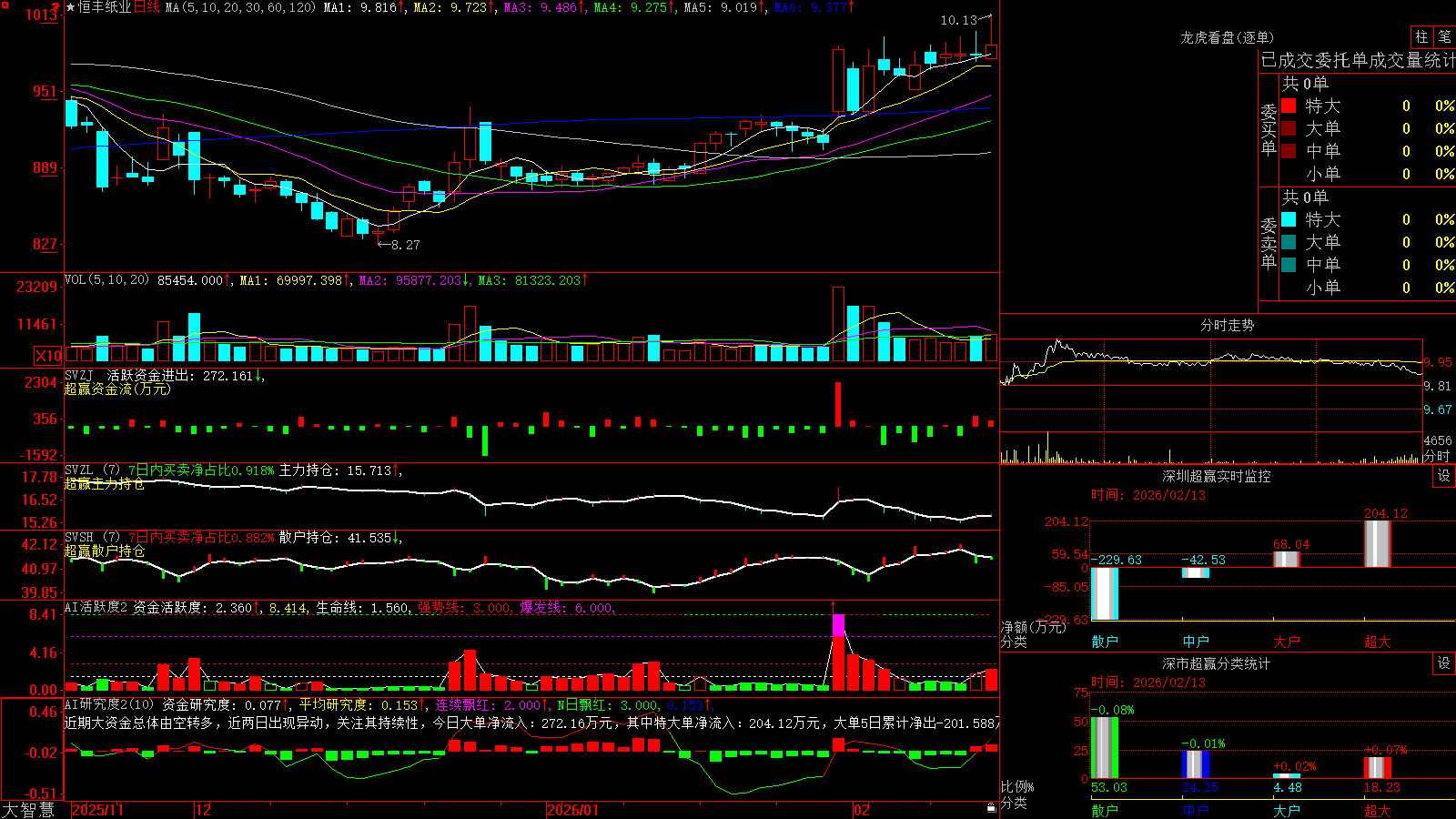Toggle the 柱 bar view button
The width and height of the screenshot is (1456, 819).
(x=1421, y=36)
